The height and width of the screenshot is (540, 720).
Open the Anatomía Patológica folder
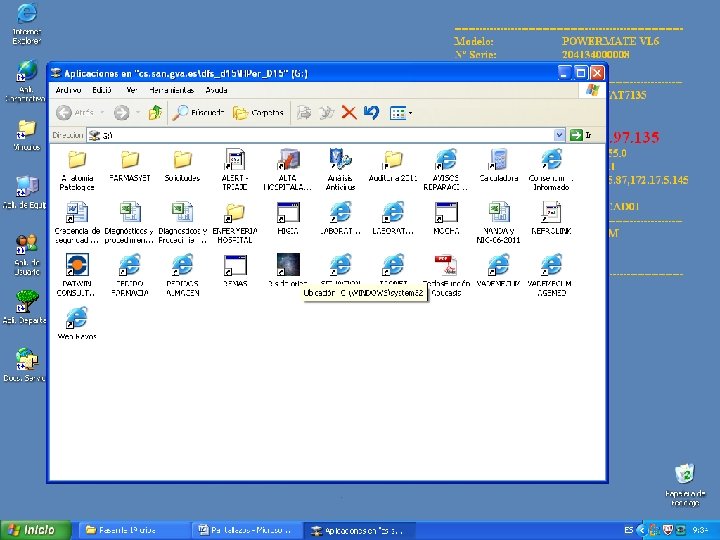77,169
